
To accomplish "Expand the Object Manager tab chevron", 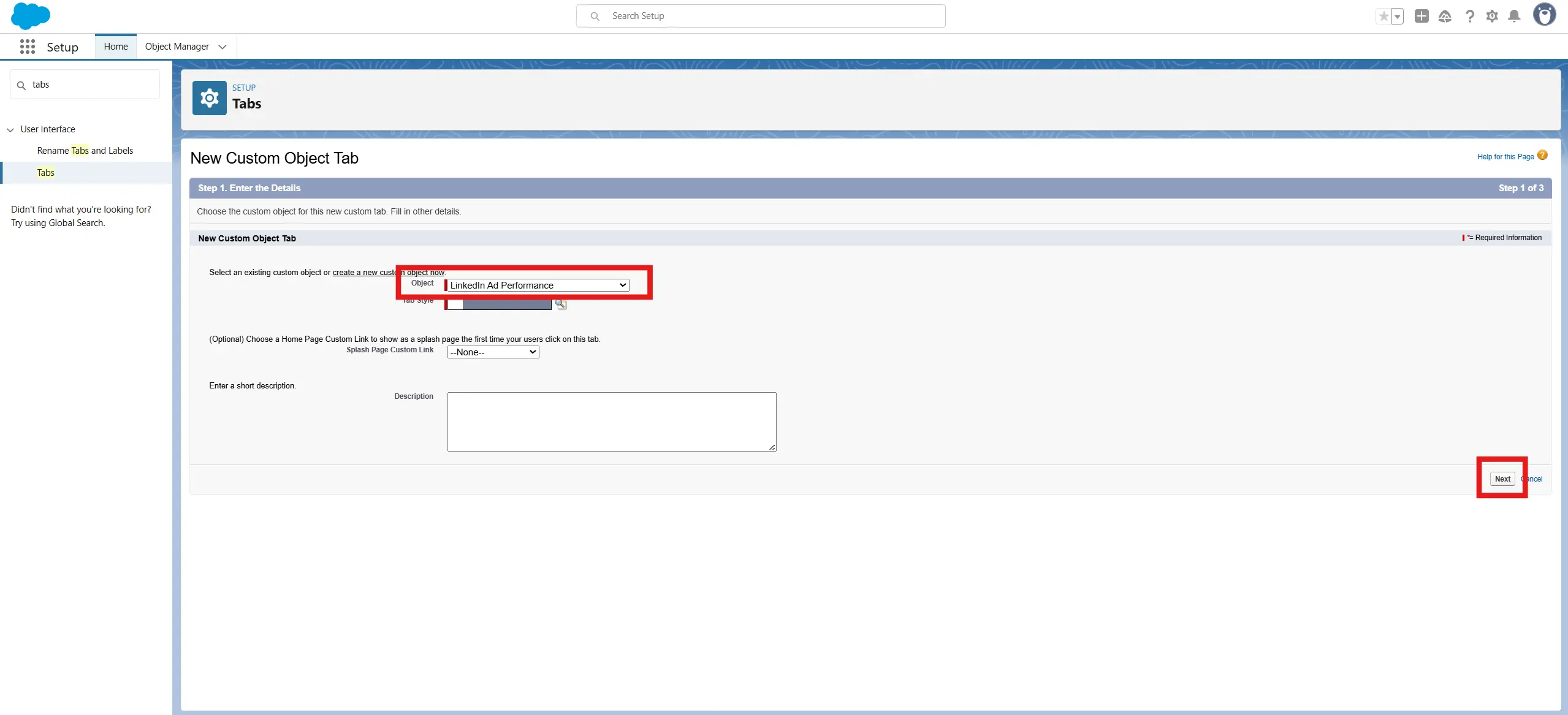I will (x=223, y=47).
